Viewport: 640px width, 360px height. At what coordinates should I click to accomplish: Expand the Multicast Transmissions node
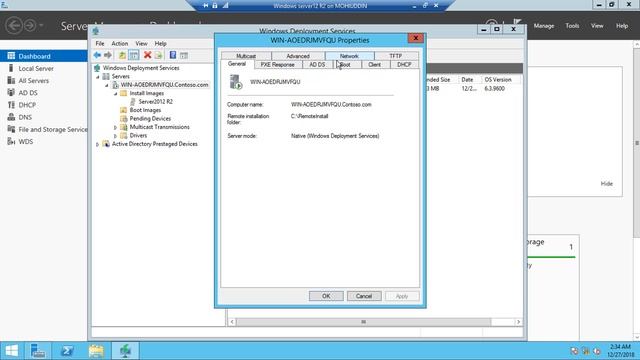point(116,127)
